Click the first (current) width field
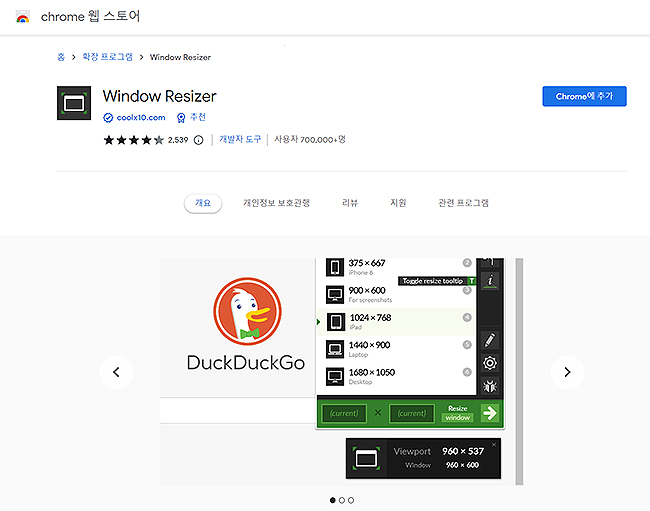 [x=344, y=413]
